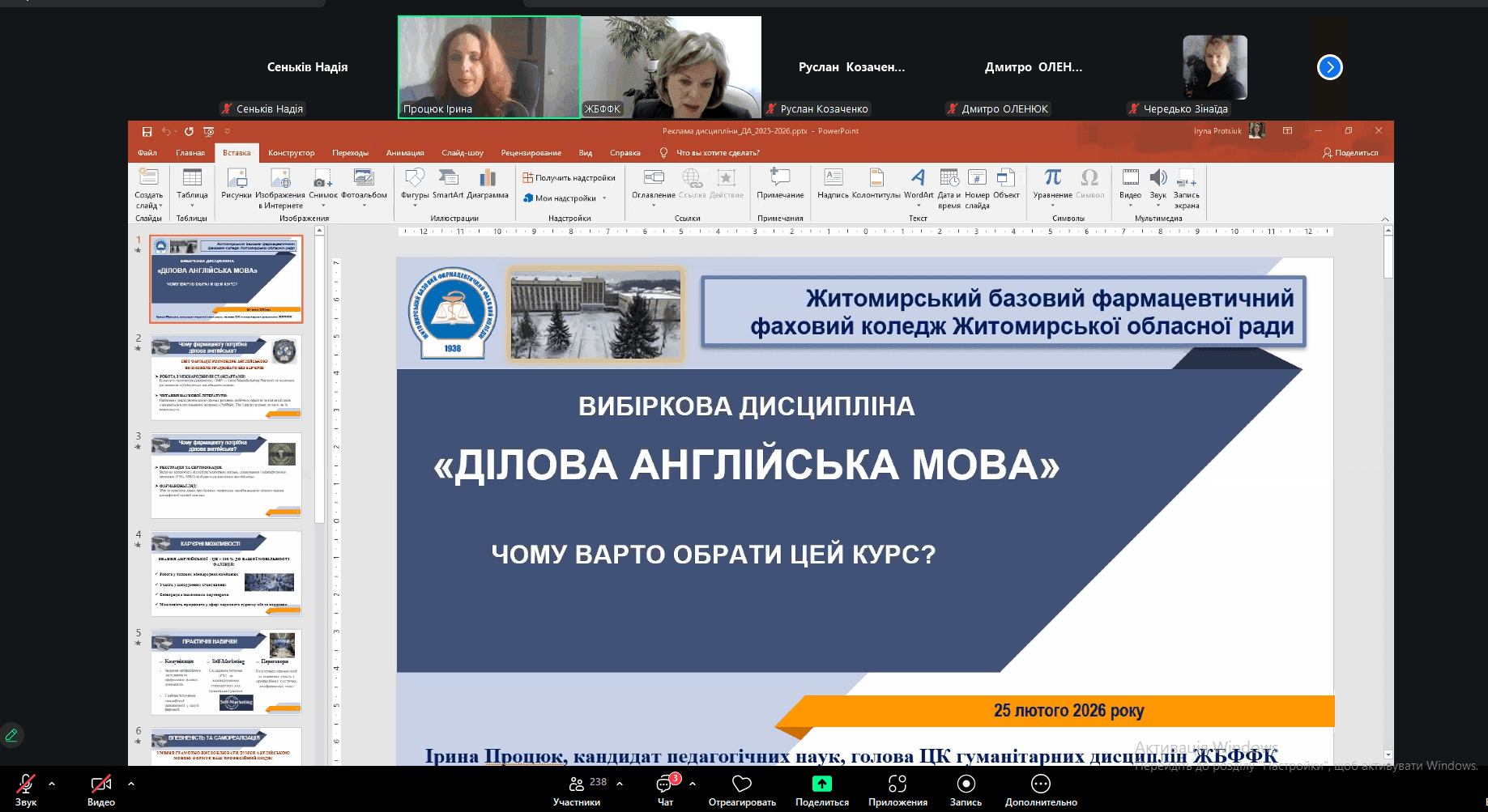Insert Номер слайда
1488x812 pixels.
[977, 188]
